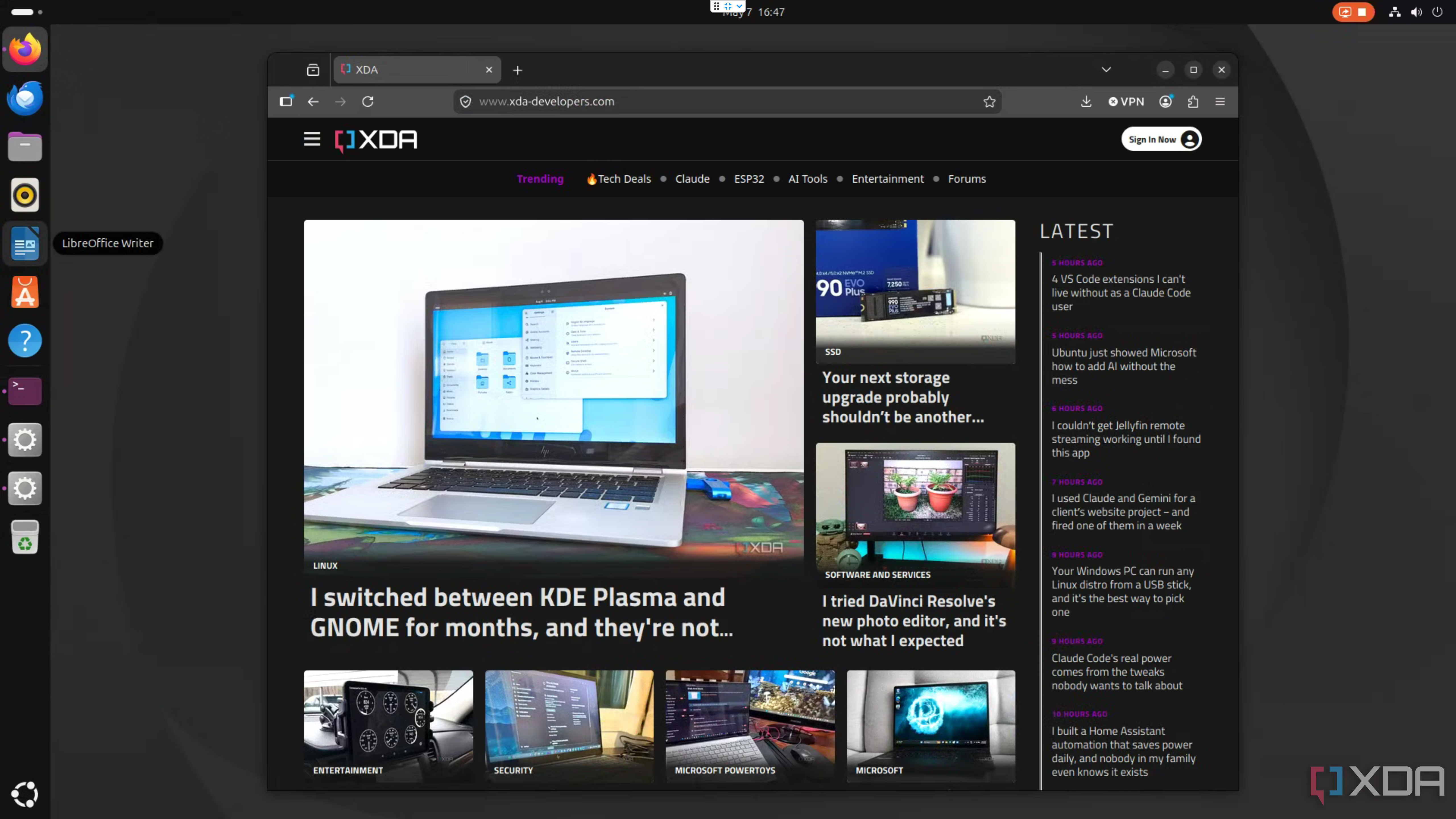Open a new tab with plus button
The height and width of the screenshot is (819, 1456).
517,70
